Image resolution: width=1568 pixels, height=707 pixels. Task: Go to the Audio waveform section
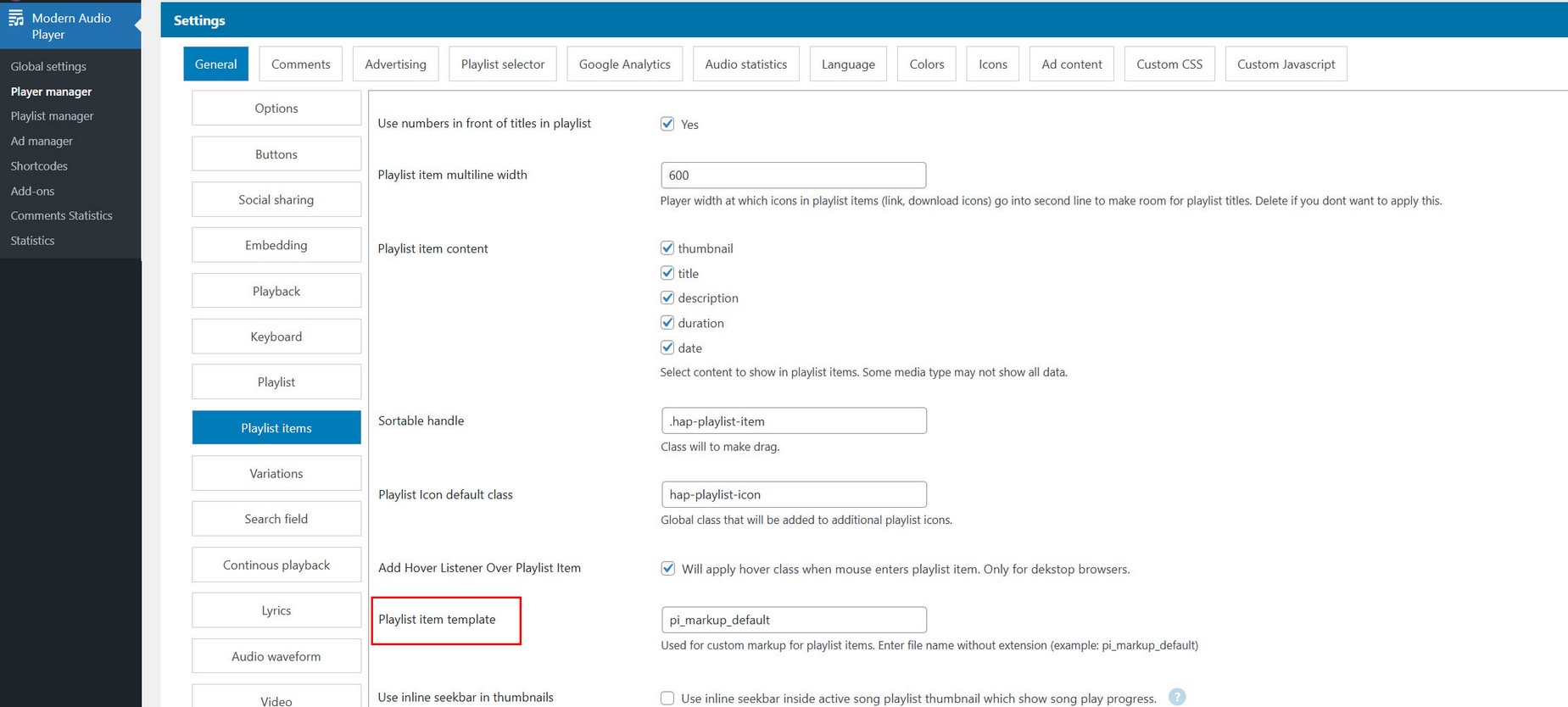coord(276,656)
